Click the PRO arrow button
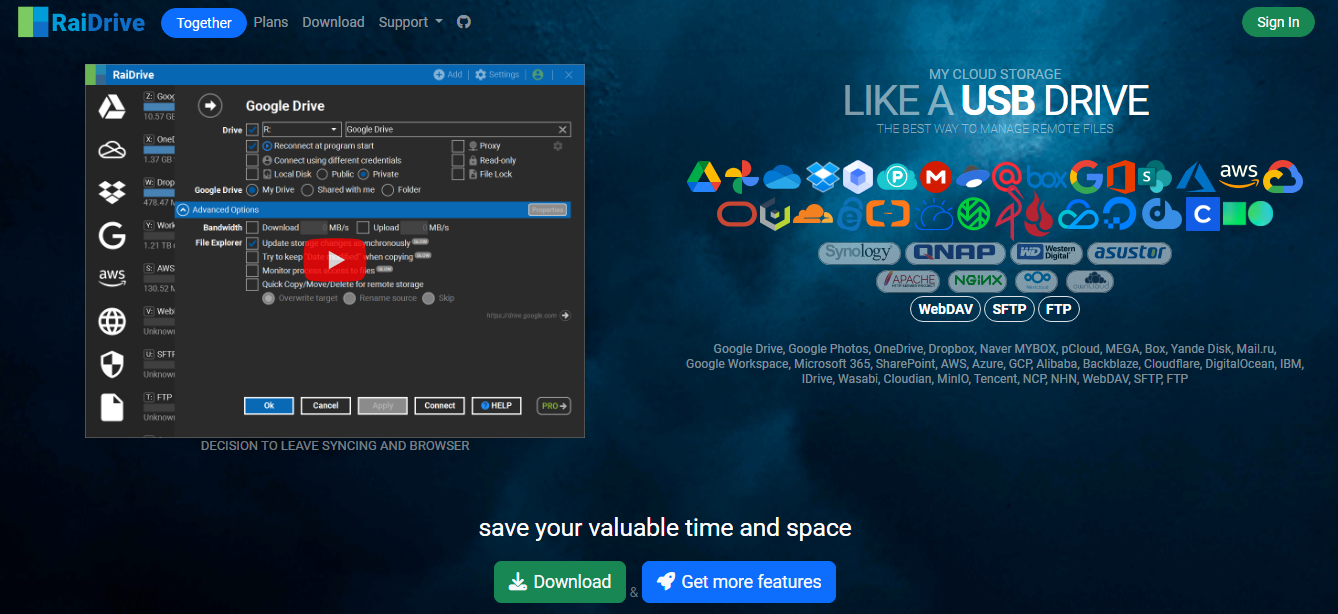 coord(554,406)
